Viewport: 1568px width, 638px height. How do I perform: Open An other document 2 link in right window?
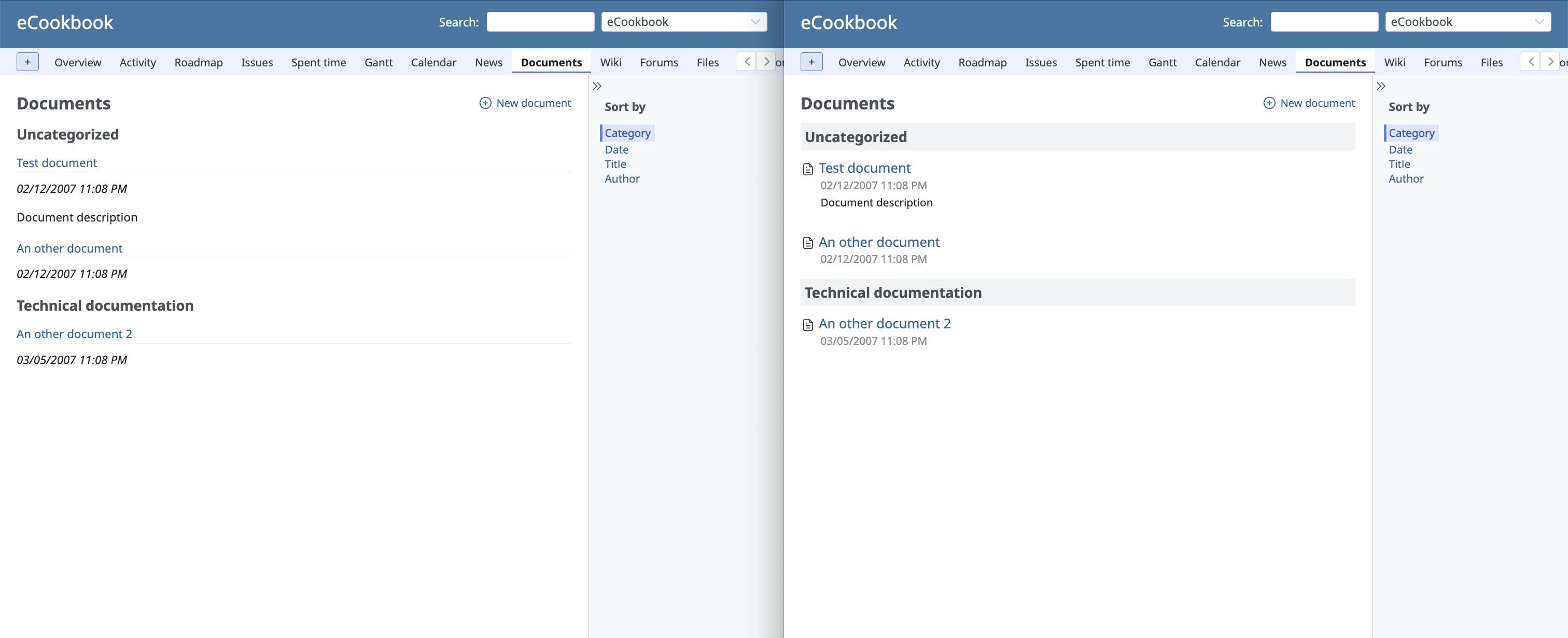(x=885, y=324)
